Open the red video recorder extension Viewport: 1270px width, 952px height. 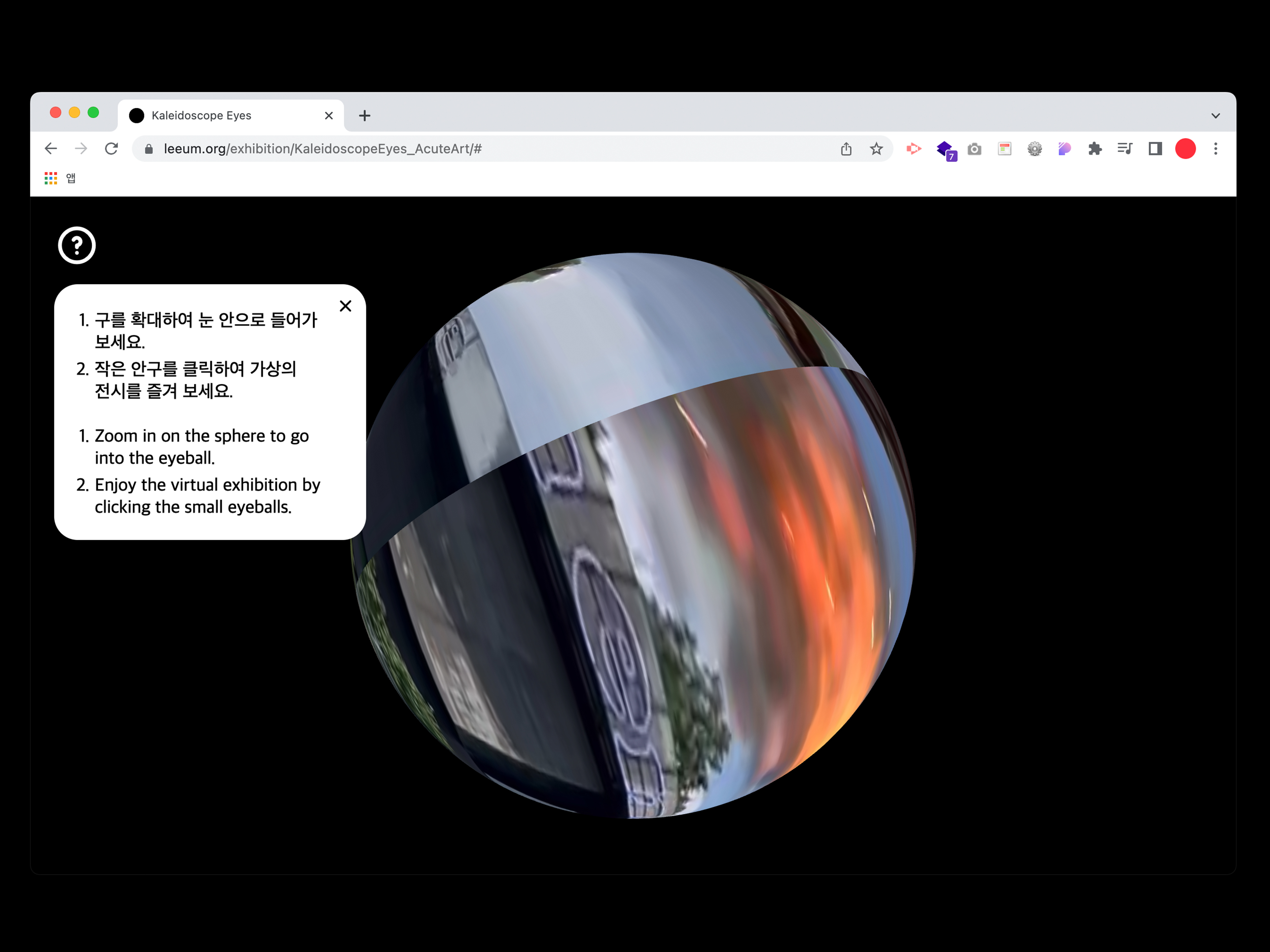[913, 149]
